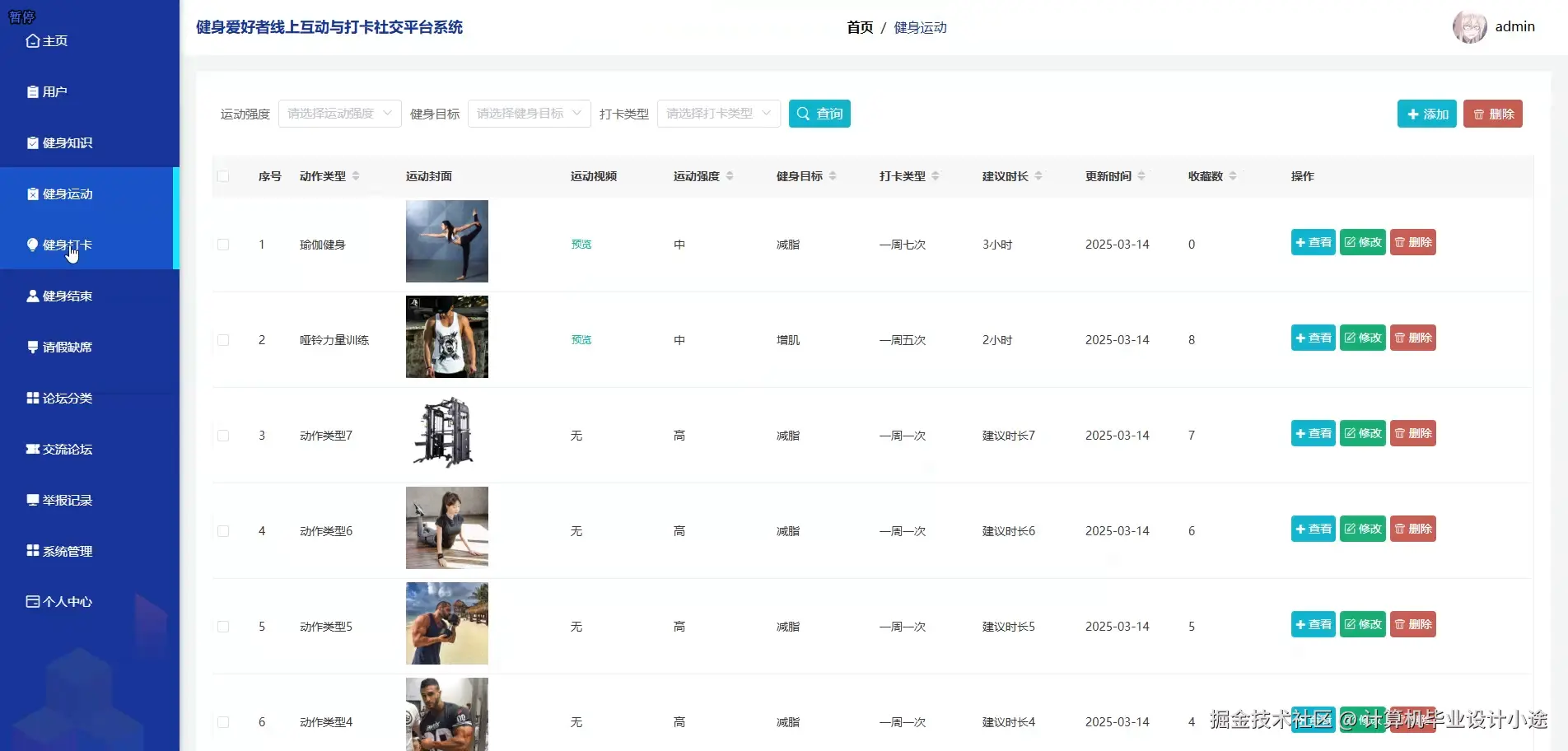Viewport: 1568px width, 751px height.
Task: Open 个人中心 from the sidebar menu
Action: click(66, 602)
